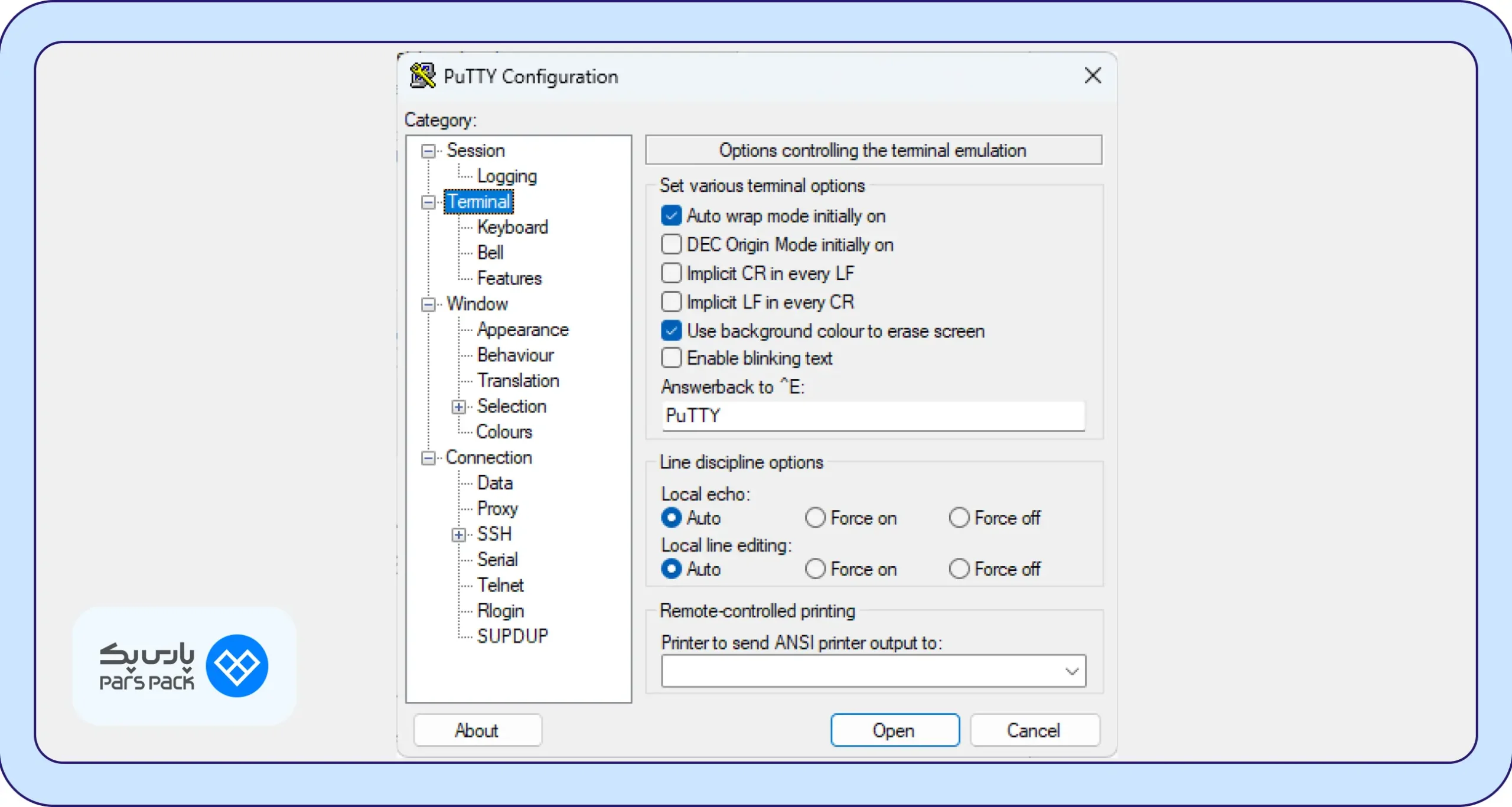Image resolution: width=1512 pixels, height=807 pixels.
Task: Open the Serial category
Action: tap(497, 560)
